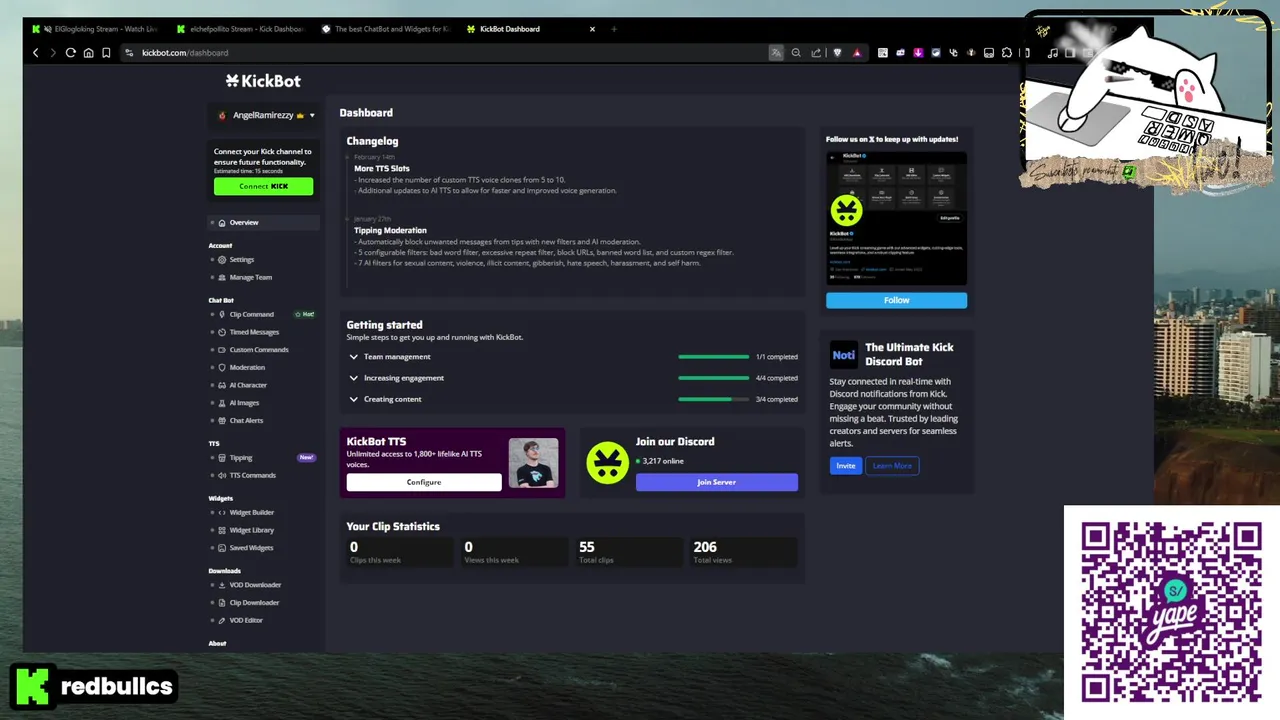Switch to The best ChatBot and Widgets tab
The width and height of the screenshot is (1280, 720).
point(386,29)
